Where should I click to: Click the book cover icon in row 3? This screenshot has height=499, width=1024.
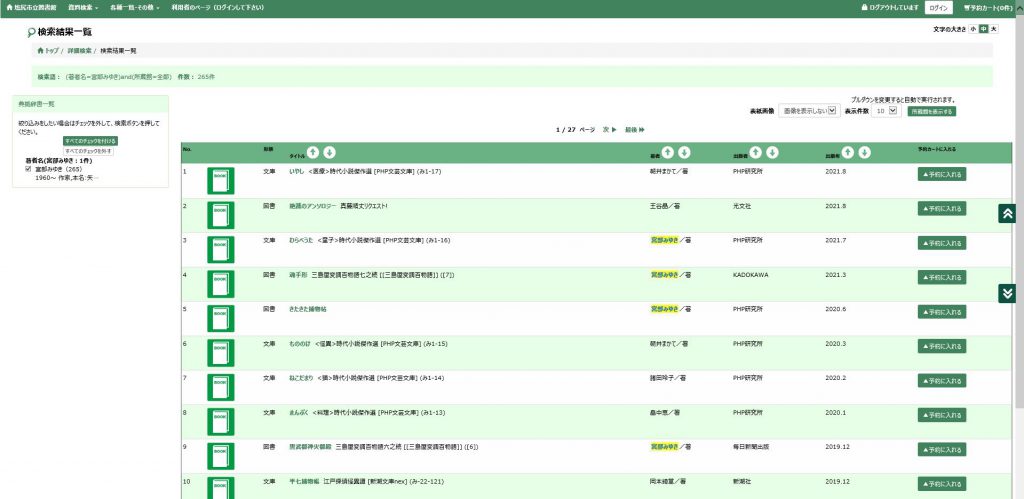[x=221, y=250]
